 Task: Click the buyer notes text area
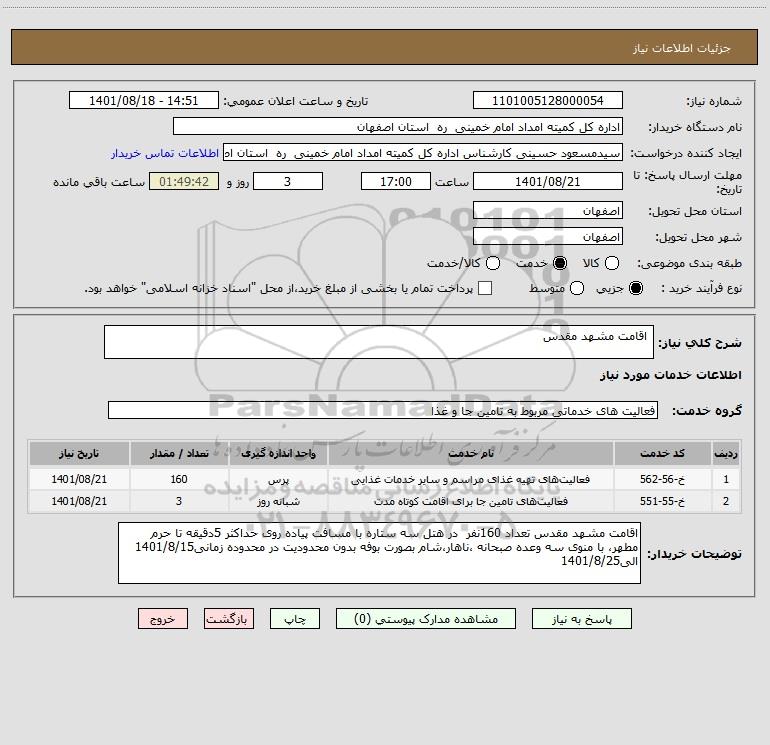coord(379,553)
